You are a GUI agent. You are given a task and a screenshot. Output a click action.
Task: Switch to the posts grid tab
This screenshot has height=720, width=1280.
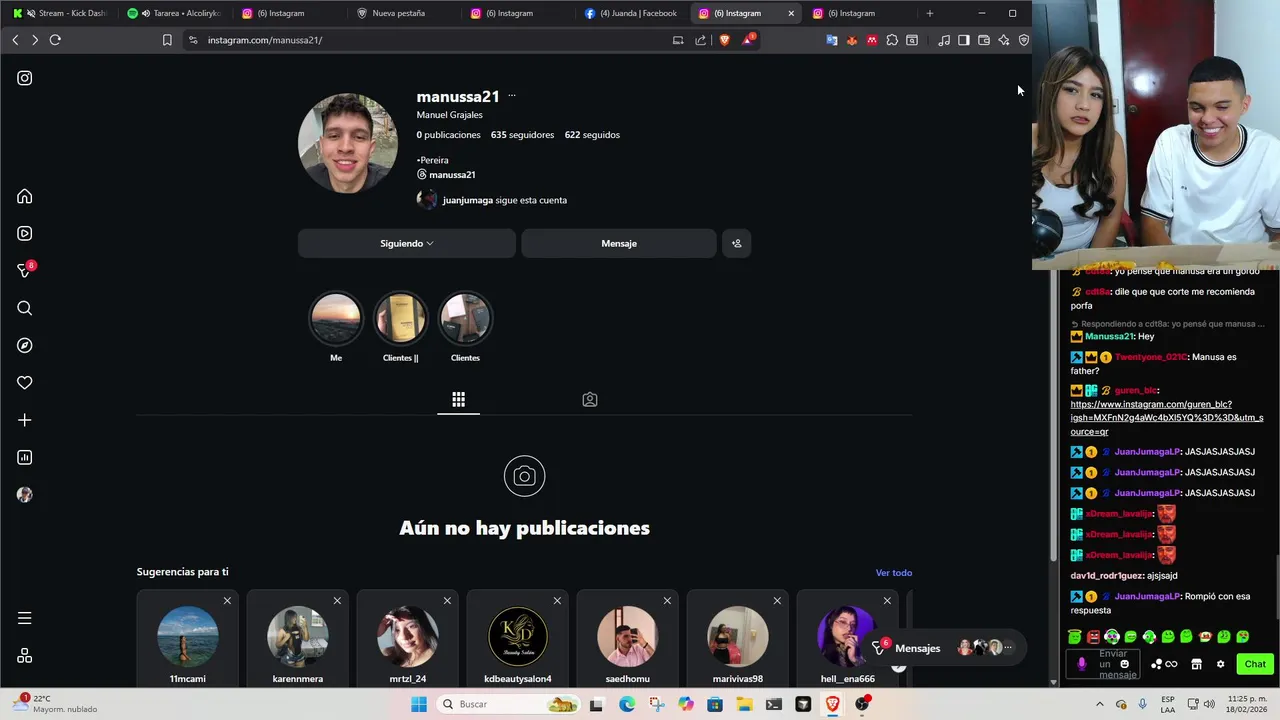(458, 399)
